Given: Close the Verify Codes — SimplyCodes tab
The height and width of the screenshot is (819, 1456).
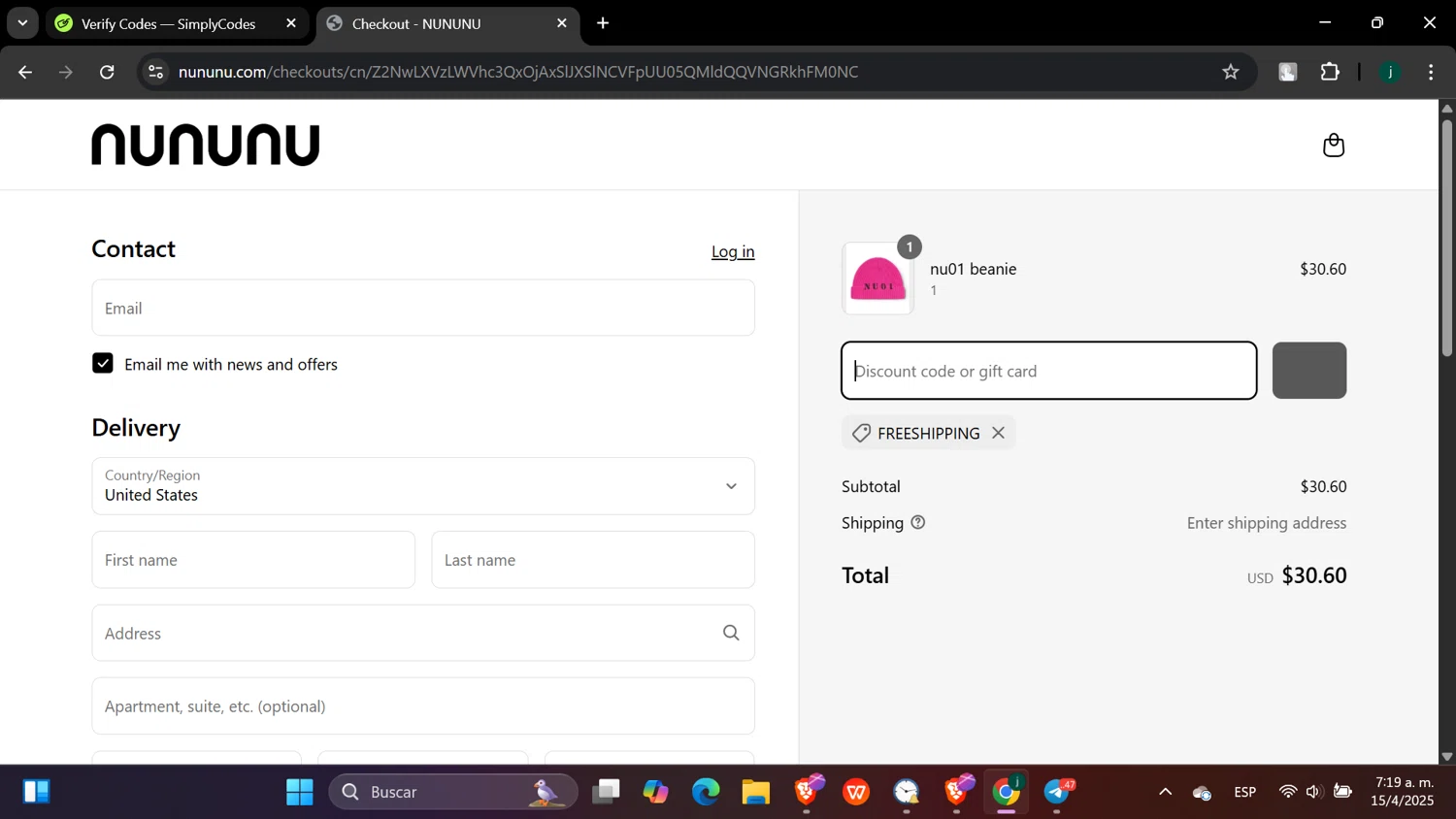Looking at the screenshot, I should click(x=291, y=23).
